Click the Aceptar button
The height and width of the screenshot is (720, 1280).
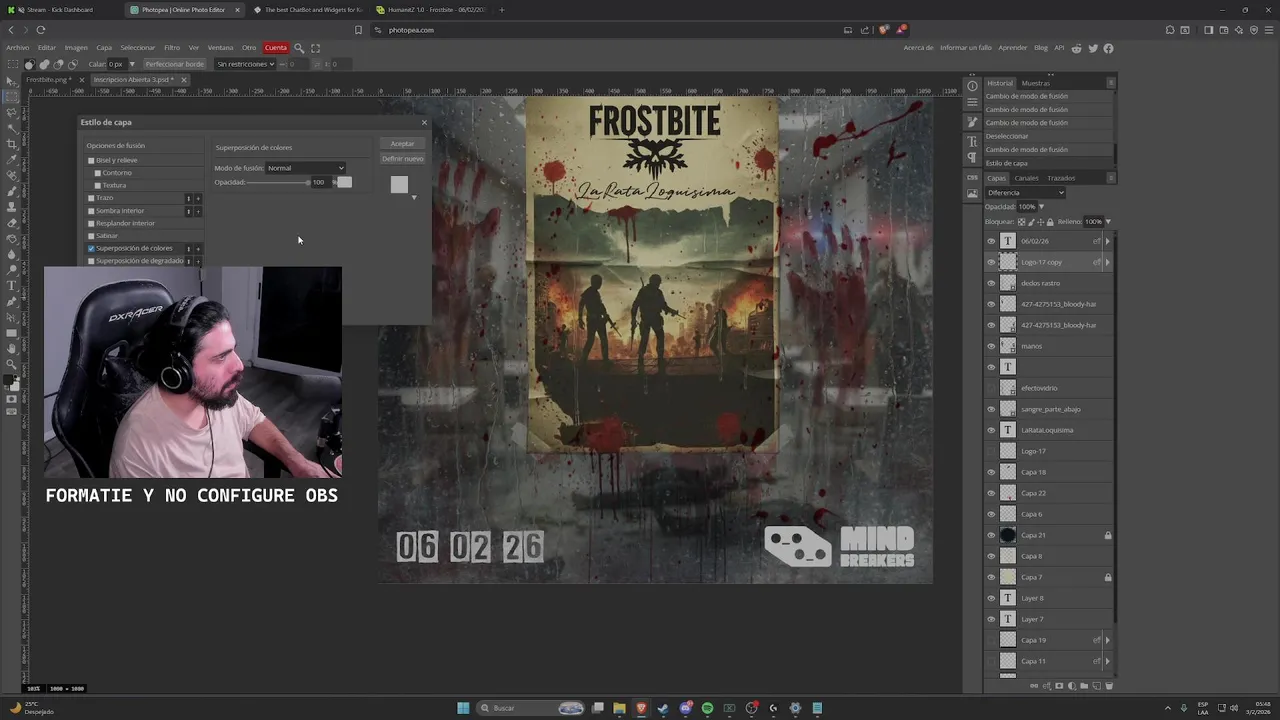coord(402,144)
